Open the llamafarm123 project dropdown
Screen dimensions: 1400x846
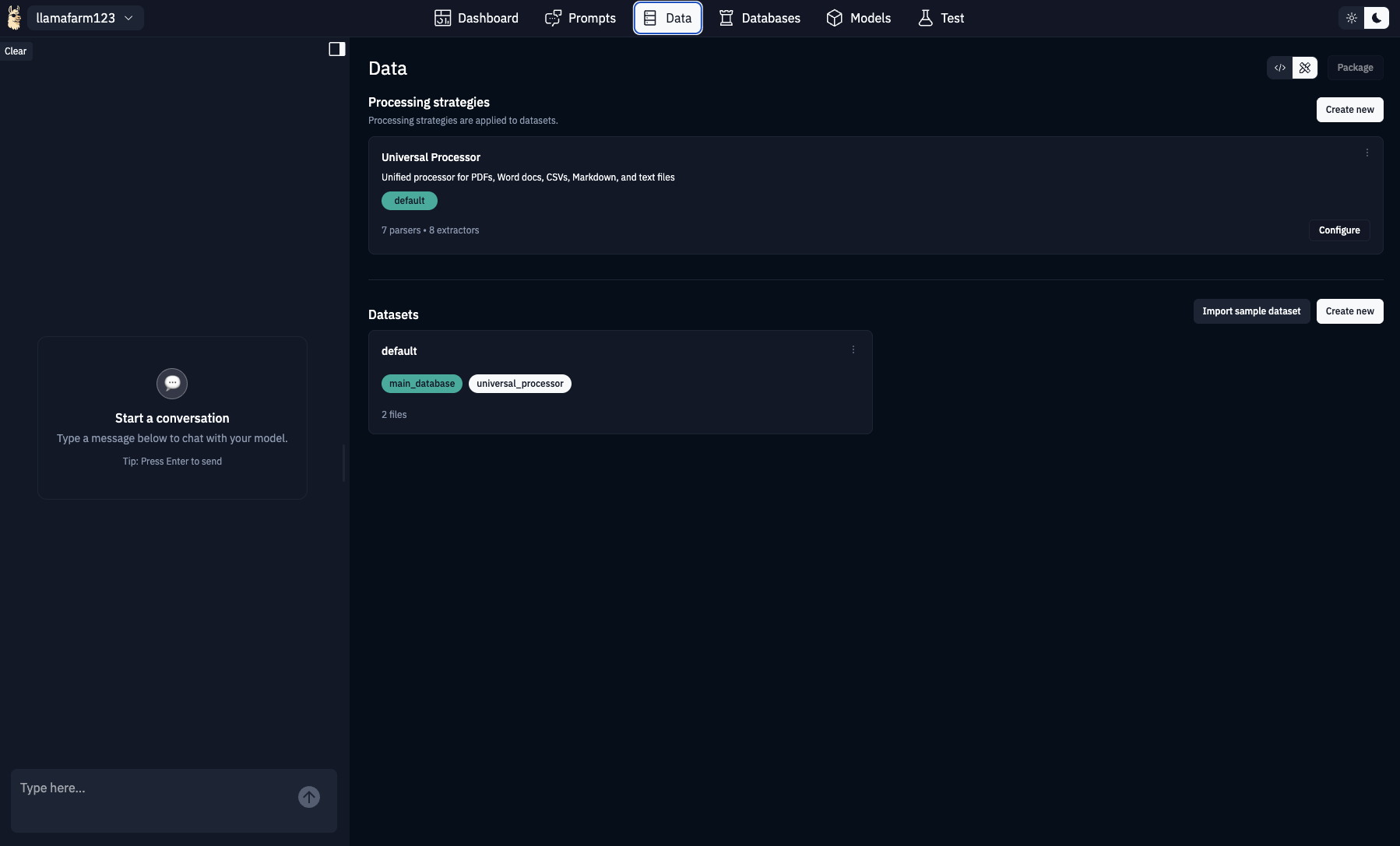tap(85, 17)
